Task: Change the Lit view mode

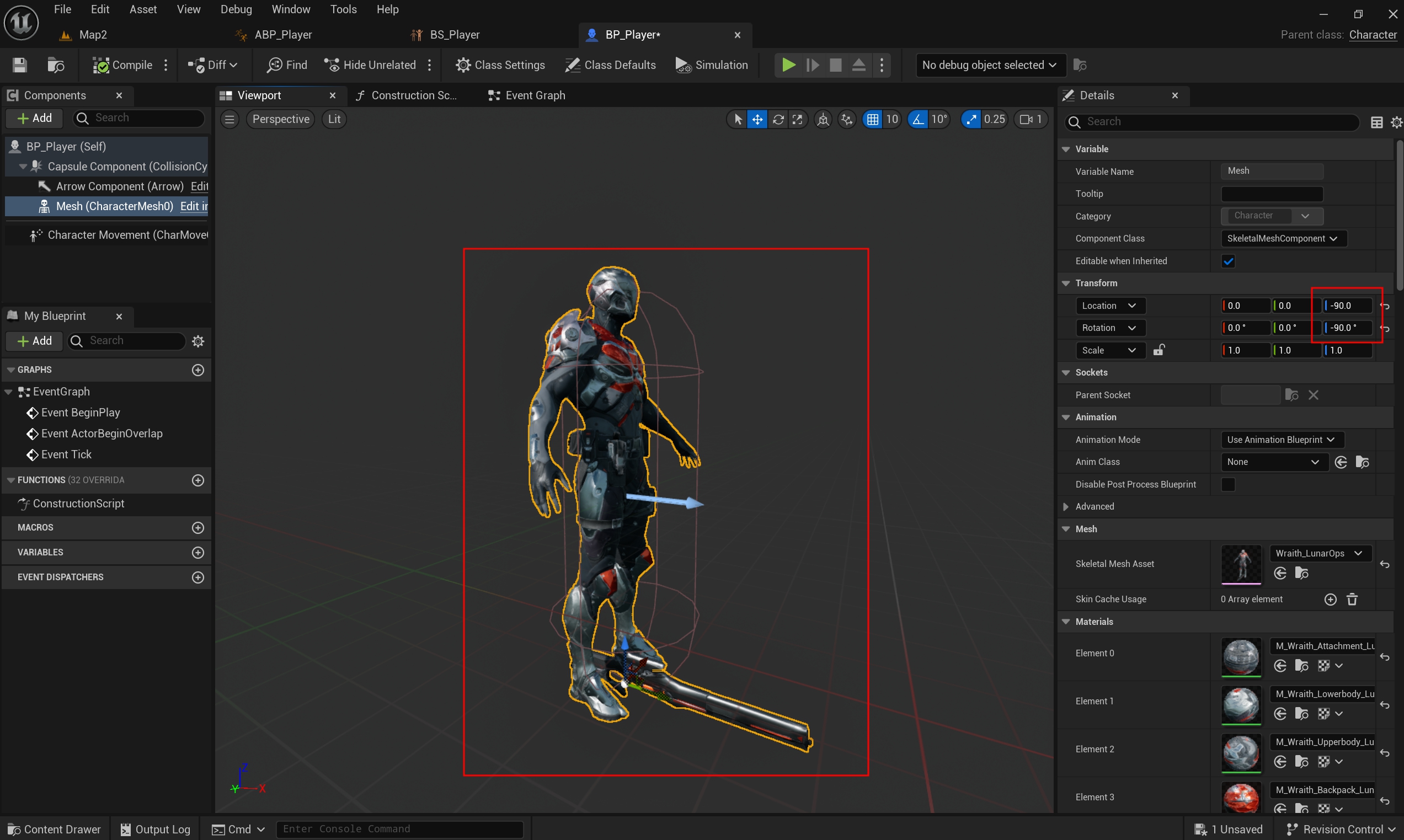Action: click(x=334, y=120)
